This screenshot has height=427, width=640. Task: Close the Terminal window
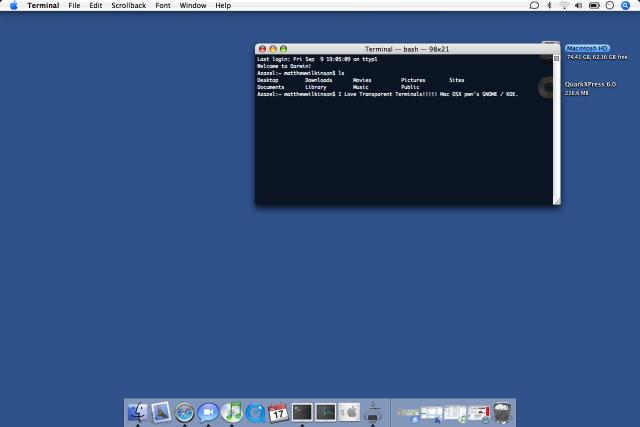(x=262, y=49)
